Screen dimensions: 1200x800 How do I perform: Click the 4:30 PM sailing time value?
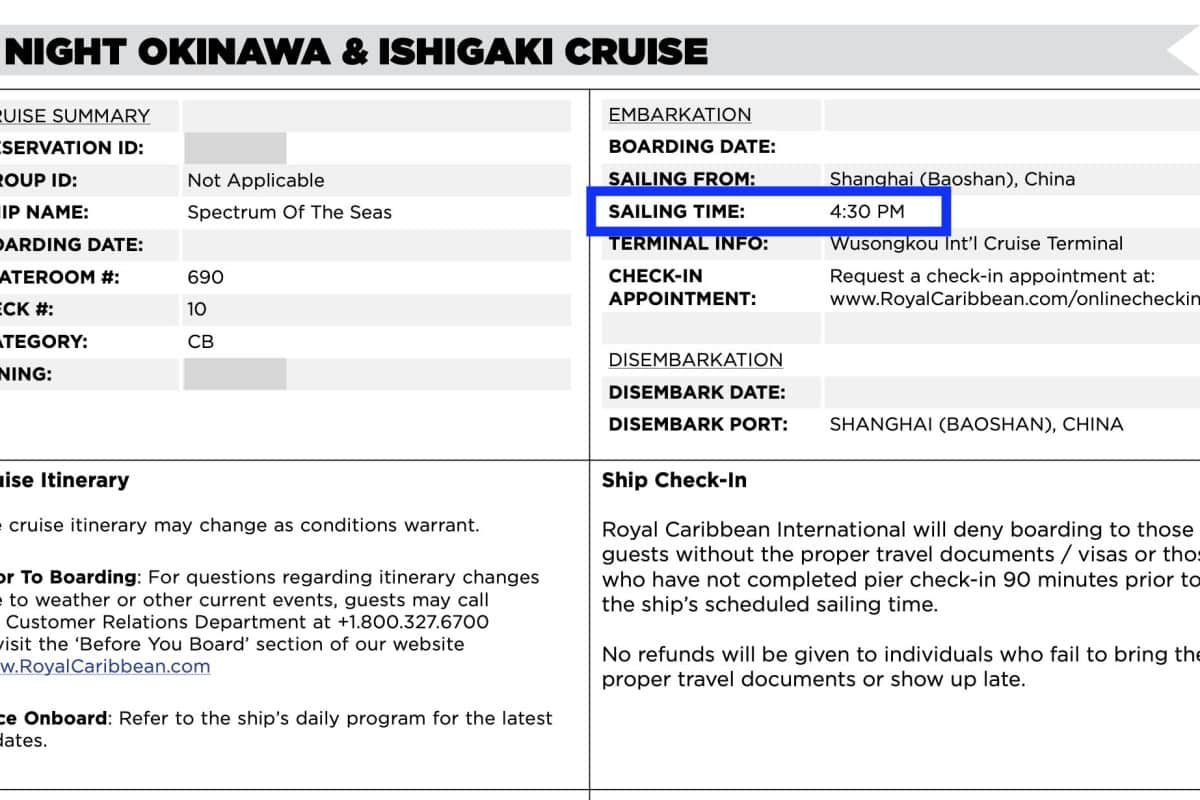point(866,211)
